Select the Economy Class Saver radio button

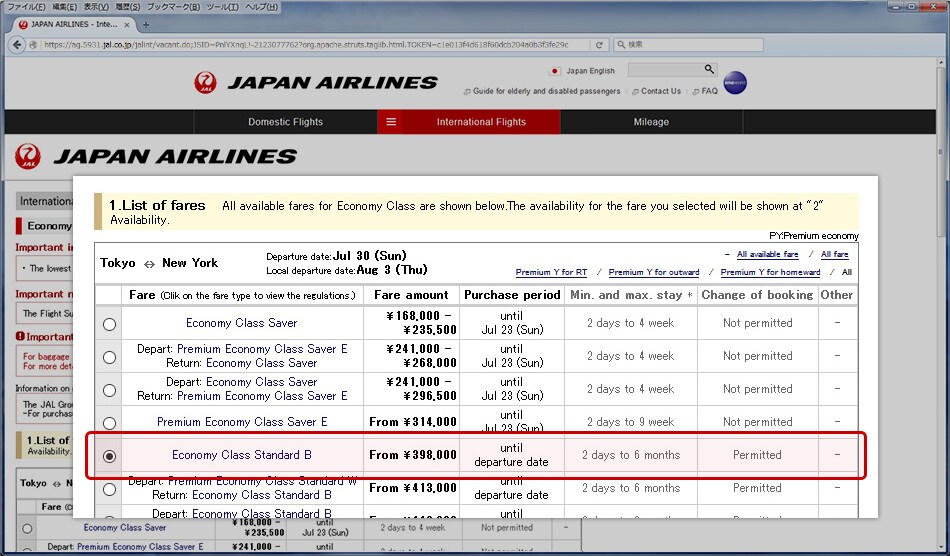[109, 324]
